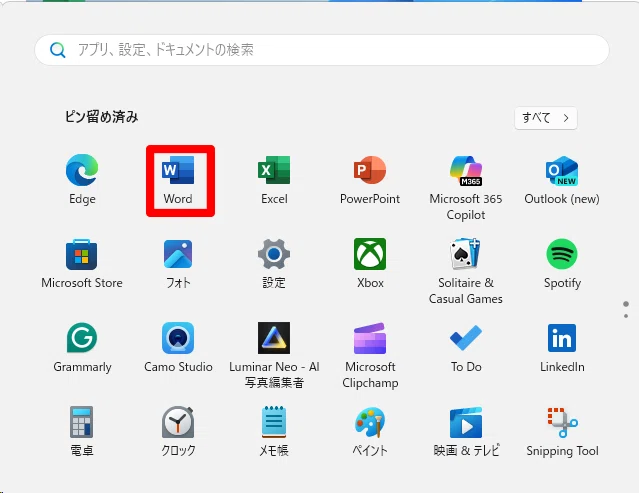Open the 電卓 calculator

[82, 431]
